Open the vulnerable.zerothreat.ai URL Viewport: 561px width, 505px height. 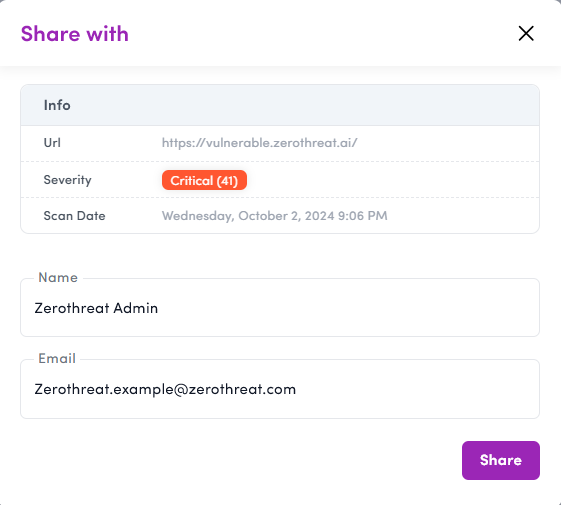click(259, 143)
